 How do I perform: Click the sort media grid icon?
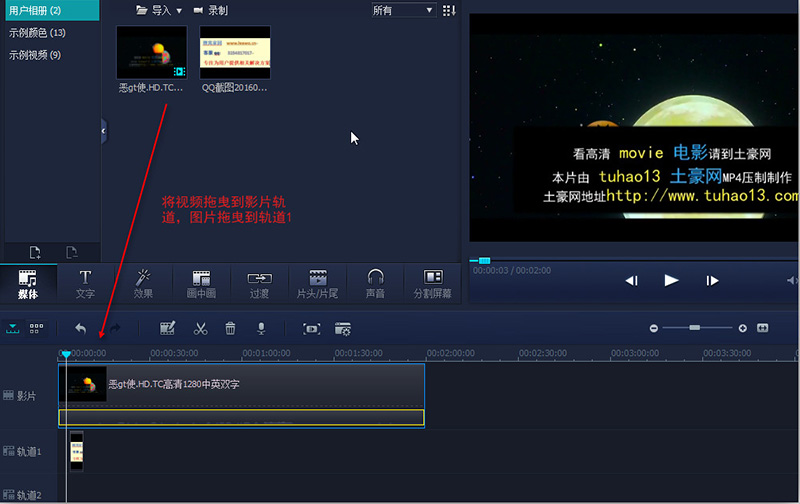[x=449, y=10]
